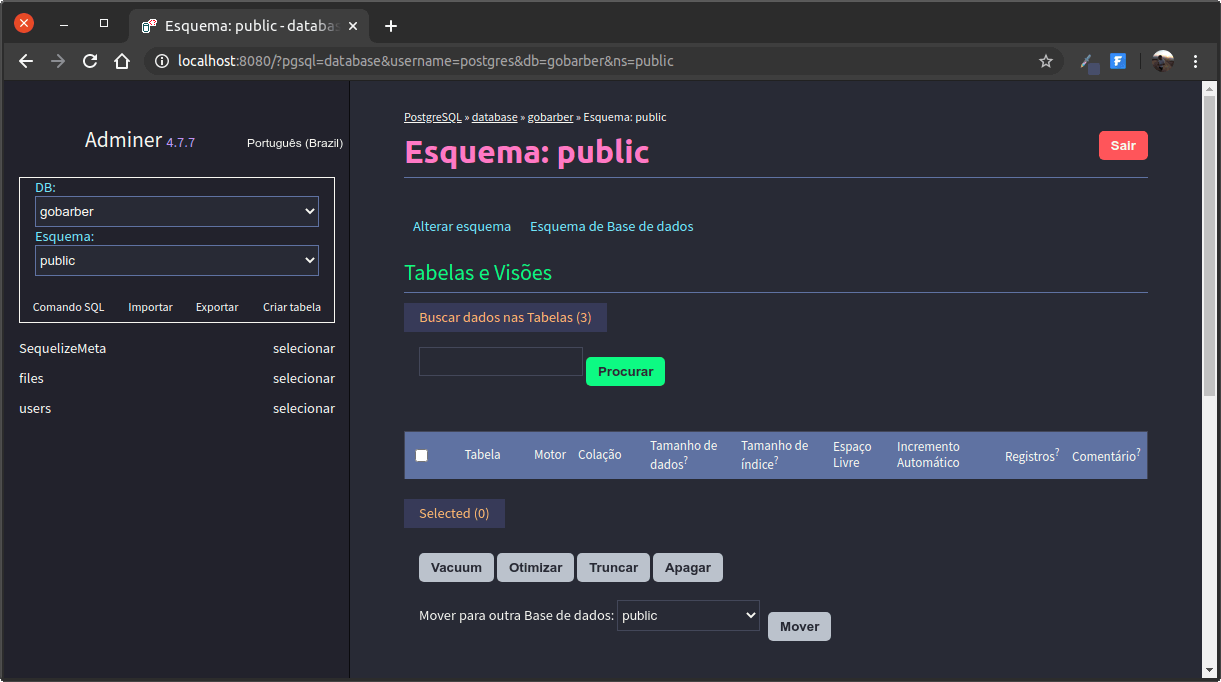This screenshot has width=1221, height=682.
Task: Reload the current Adminer page
Action: (90, 60)
